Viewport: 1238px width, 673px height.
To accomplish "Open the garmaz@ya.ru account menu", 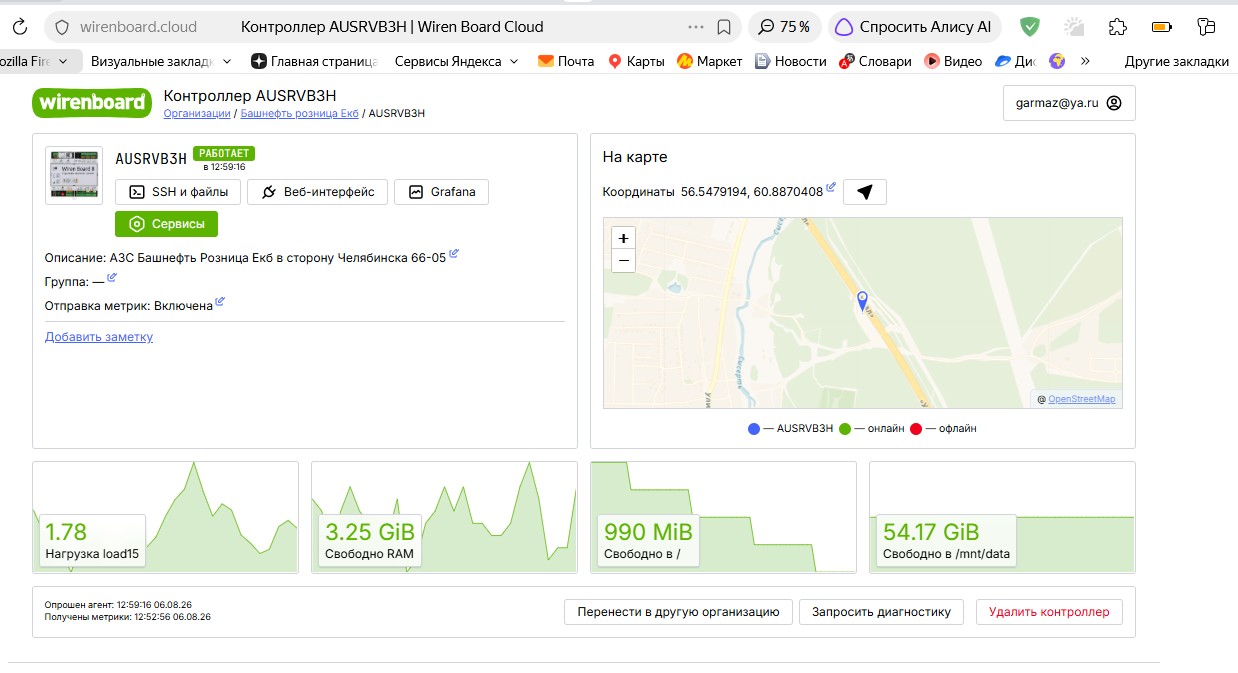I will coord(1069,103).
